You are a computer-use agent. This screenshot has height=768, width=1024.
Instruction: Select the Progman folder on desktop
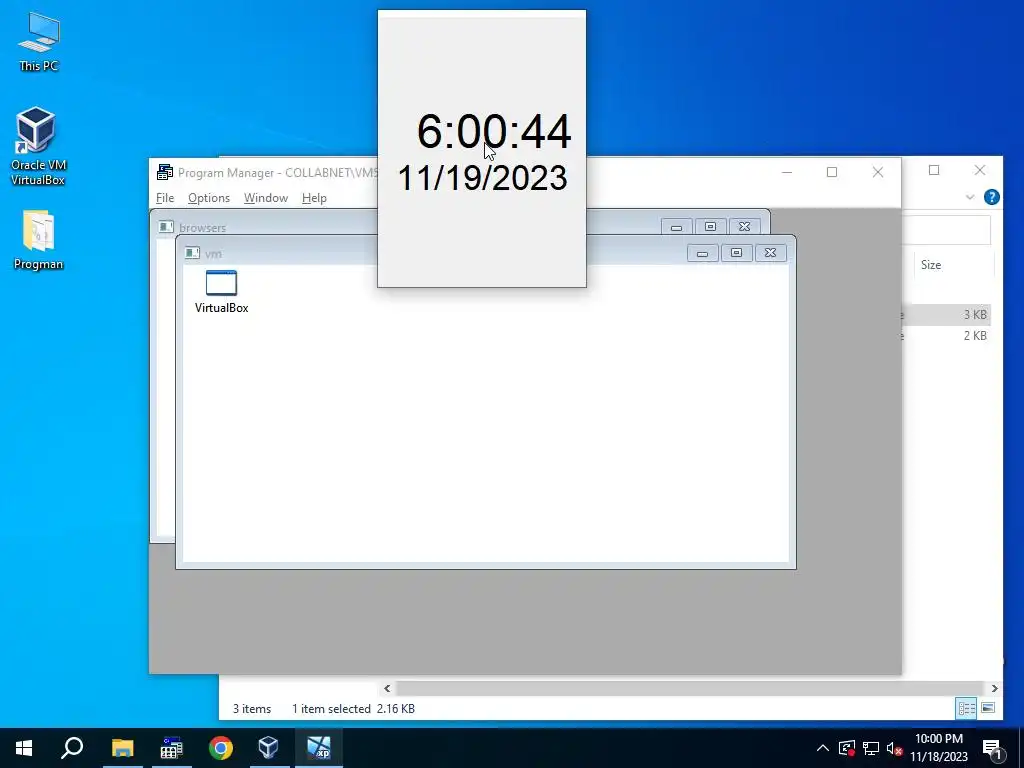[x=39, y=240]
